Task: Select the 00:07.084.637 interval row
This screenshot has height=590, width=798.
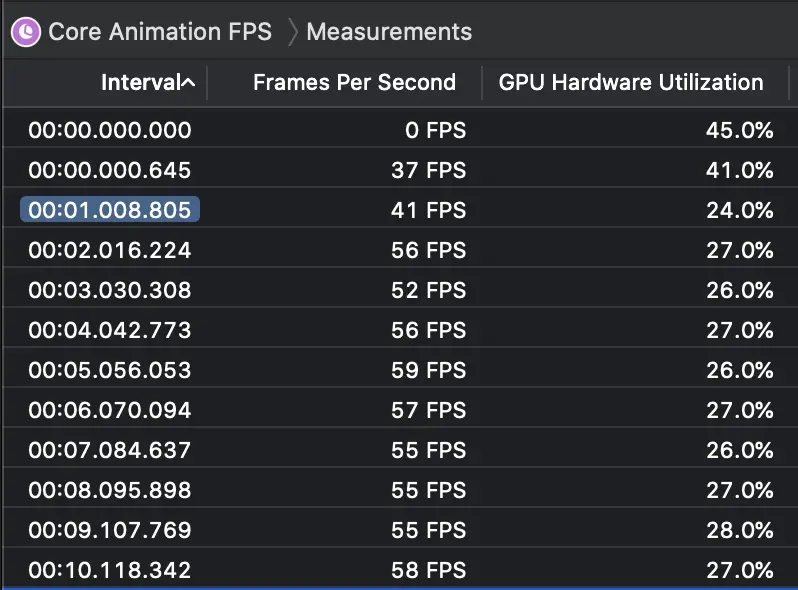Action: 110,450
